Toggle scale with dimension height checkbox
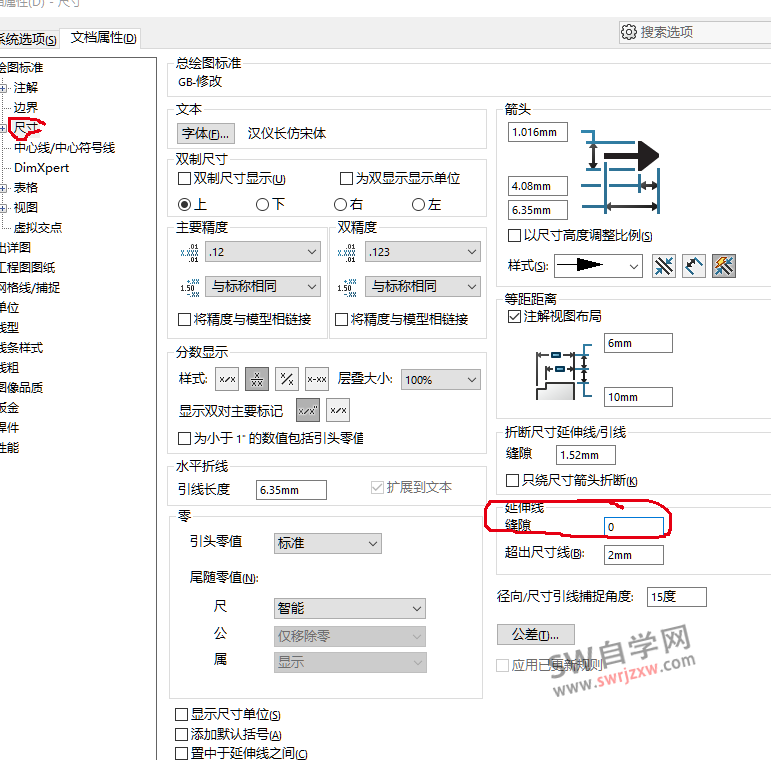This screenshot has height=760, width=771. [514, 235]
